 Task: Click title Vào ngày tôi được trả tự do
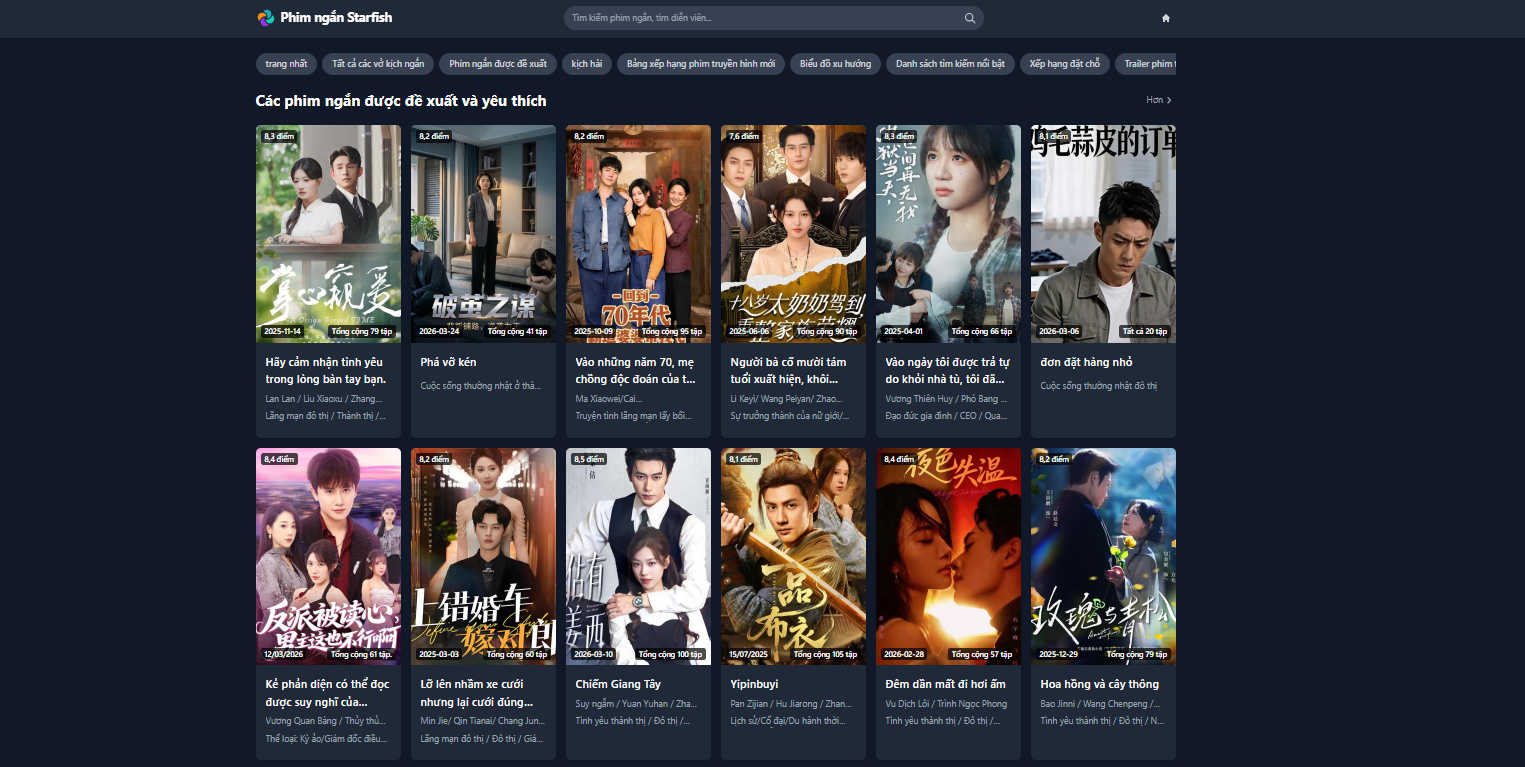[947, 370]
